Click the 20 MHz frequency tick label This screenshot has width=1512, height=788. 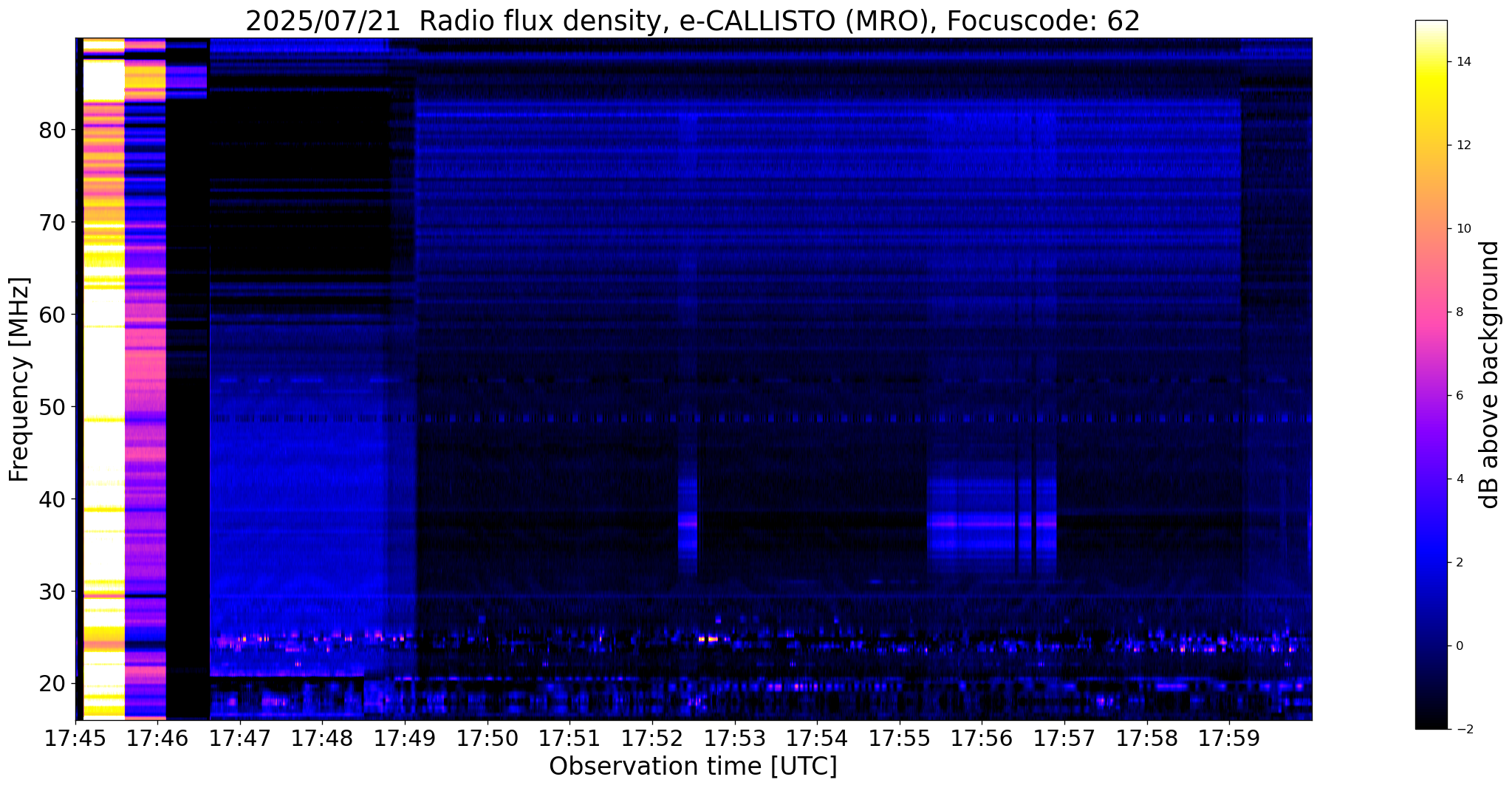pyautogui.click(x=52, y=685)
